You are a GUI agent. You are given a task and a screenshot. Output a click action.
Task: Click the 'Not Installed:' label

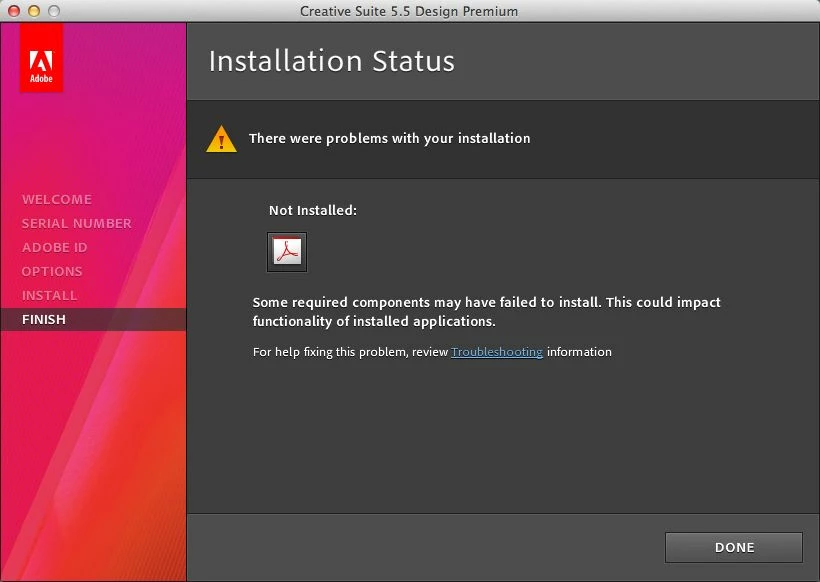point(313,210)
